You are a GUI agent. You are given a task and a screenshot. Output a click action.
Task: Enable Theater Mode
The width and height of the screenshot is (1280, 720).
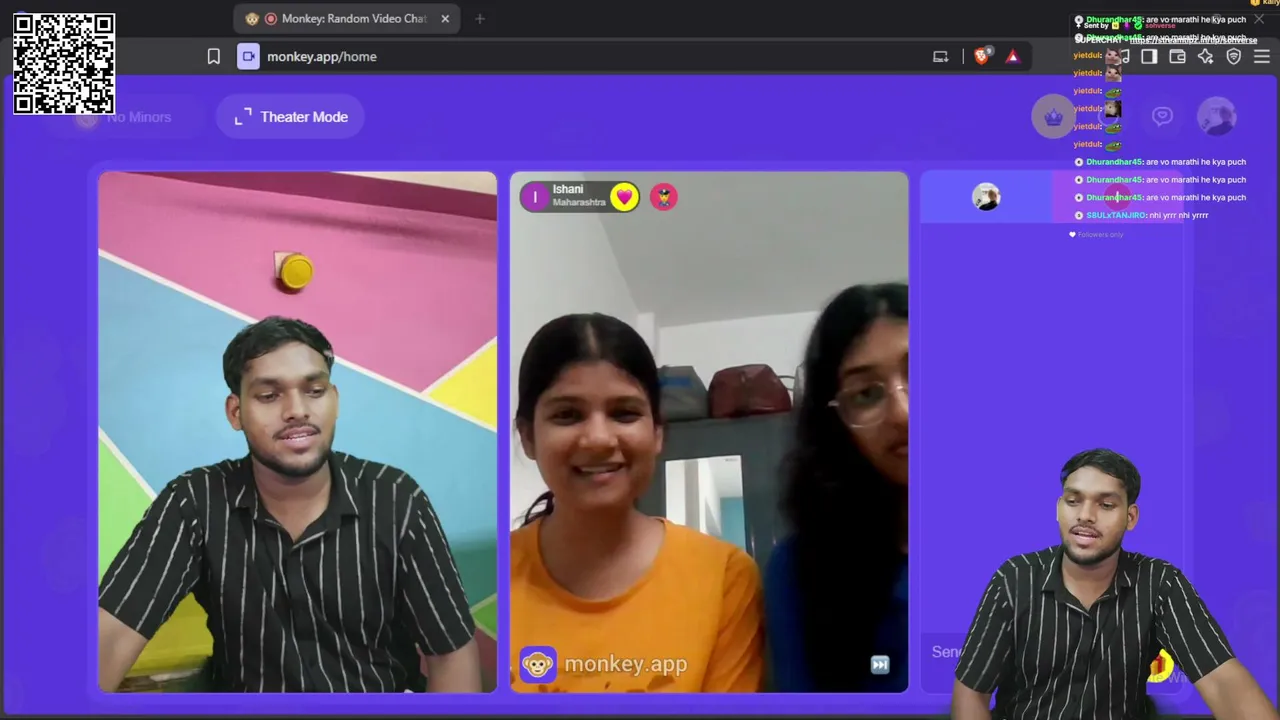[291, 117]
